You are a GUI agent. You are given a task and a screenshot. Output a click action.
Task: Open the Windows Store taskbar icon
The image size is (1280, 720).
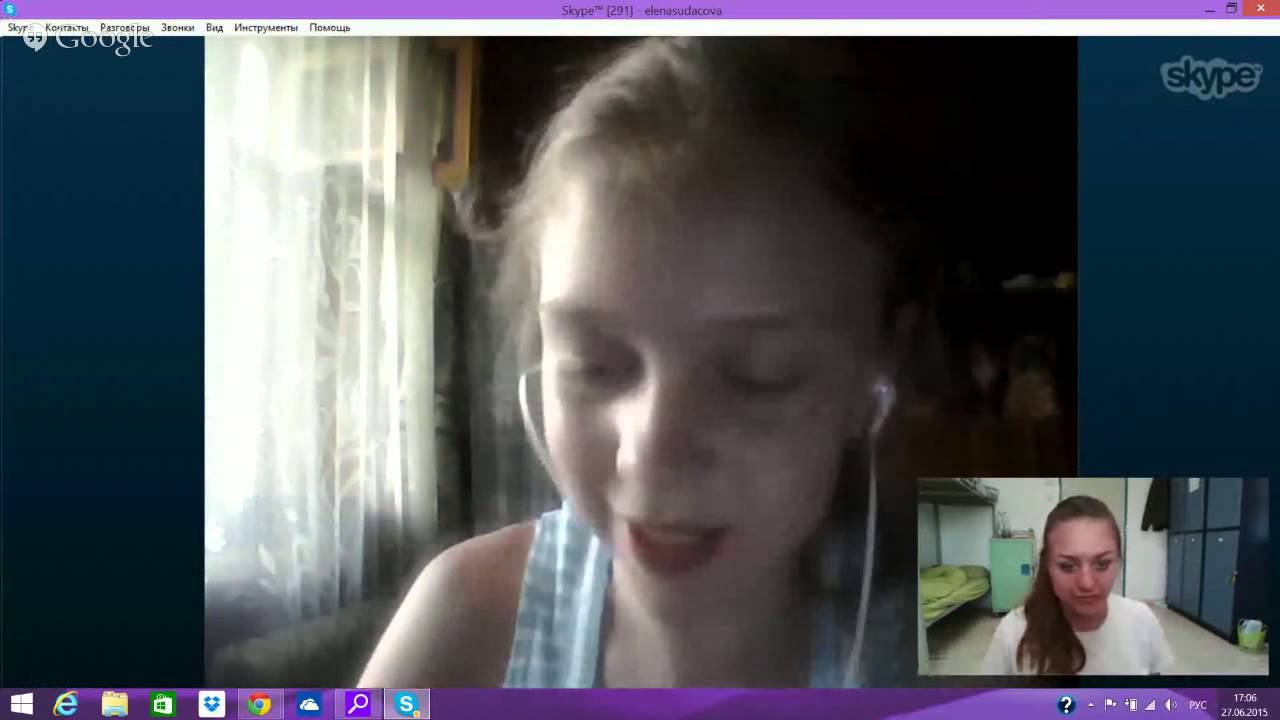click(x=163, y=704)
